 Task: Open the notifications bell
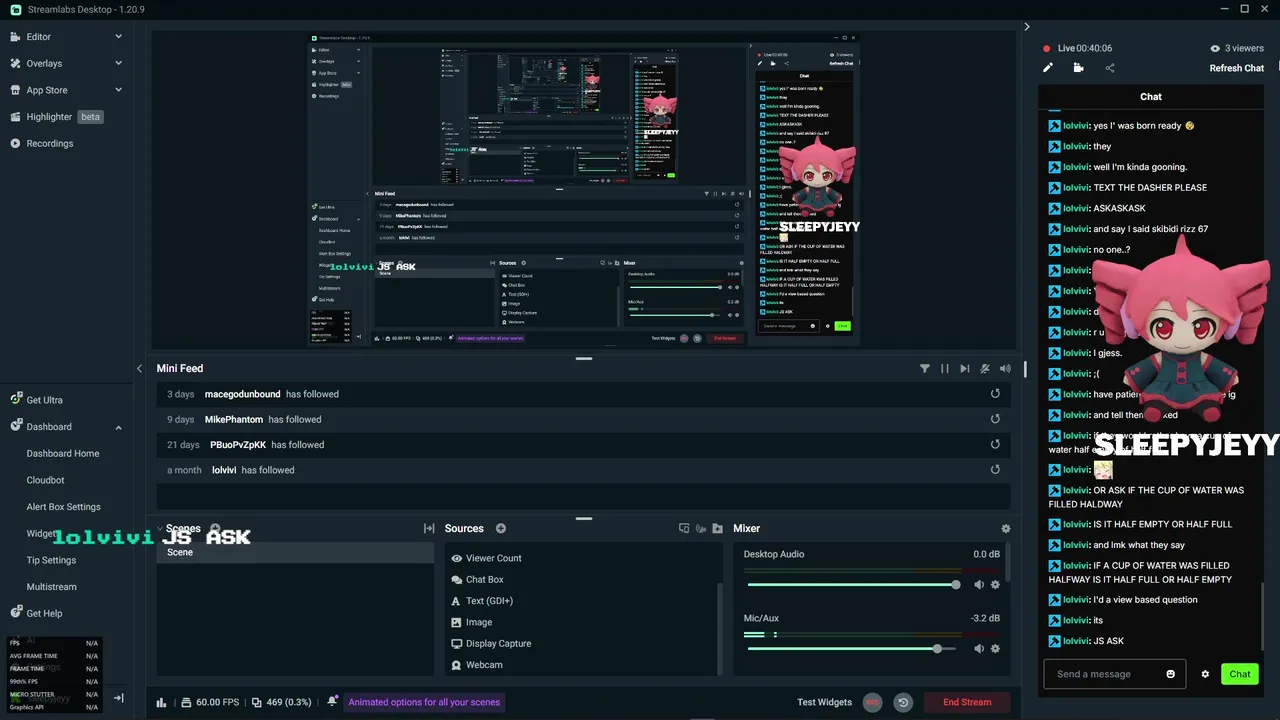point(332,702)
